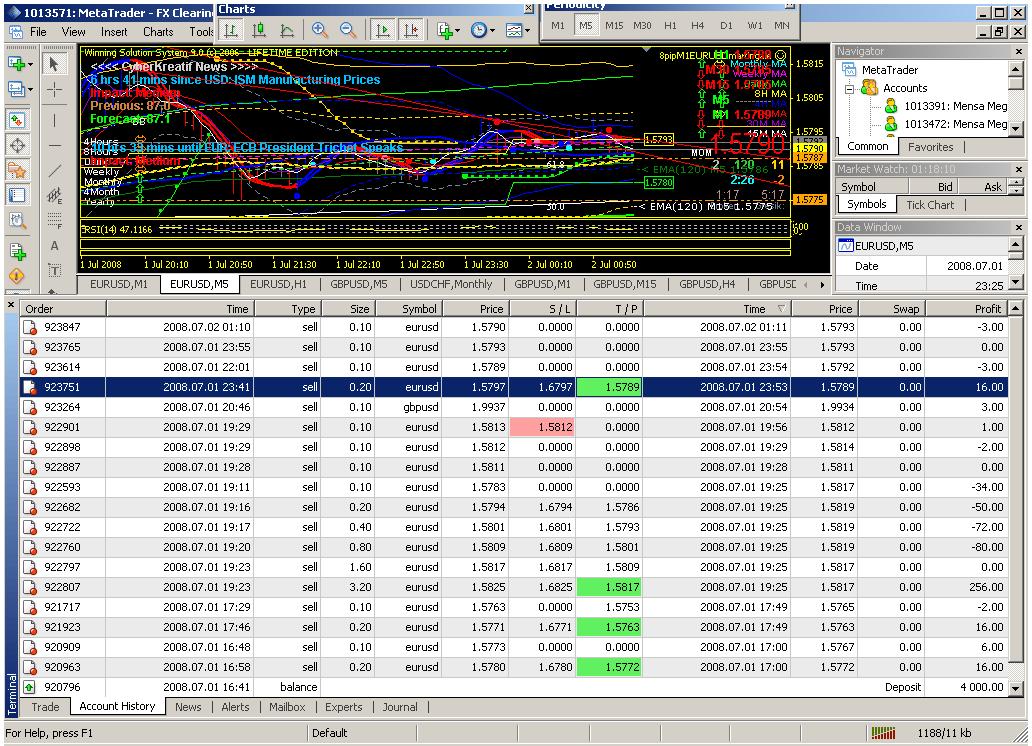Show the Market Watch window icon
The width and height of the screenshot is (1032, 746).
[x=16, y=120]
